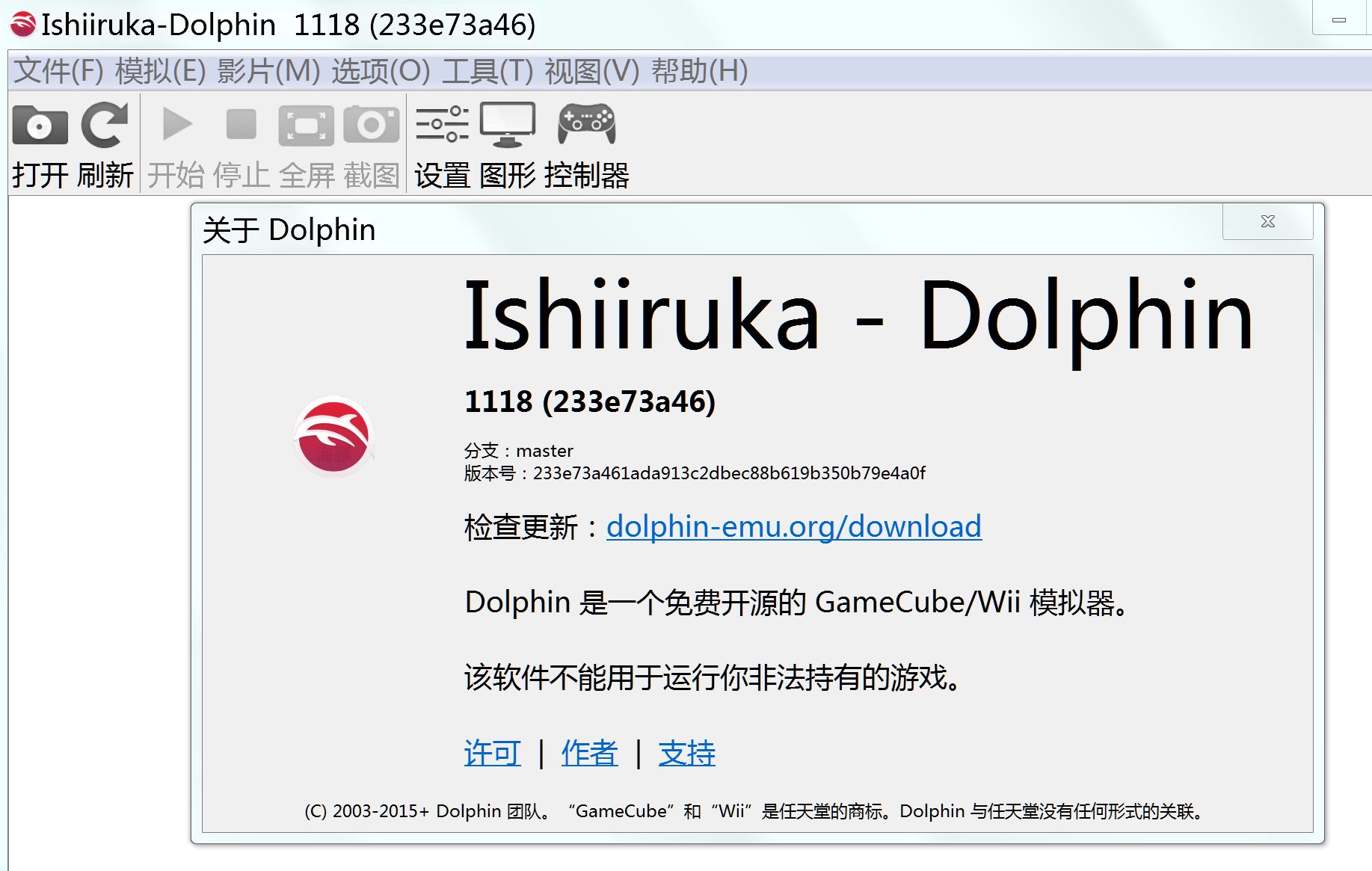
Task: Open Graphics (图形) configuration icon
Action: pyautogui.click(x=508, y=124)
